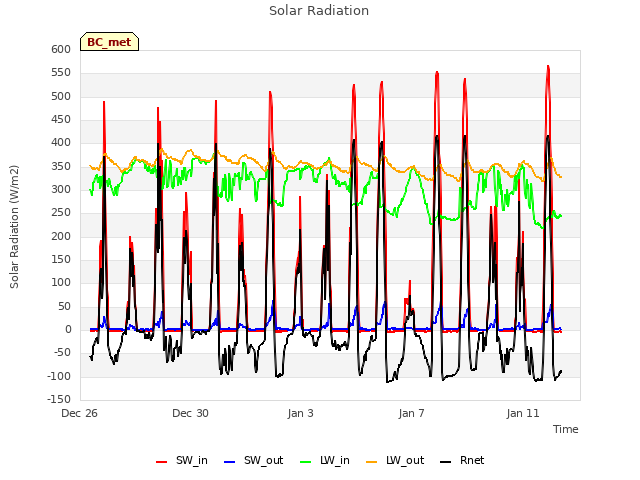Click the Rnet black legend swatch
The height and width of the screenshot is (480, 640).
[446, 462]
